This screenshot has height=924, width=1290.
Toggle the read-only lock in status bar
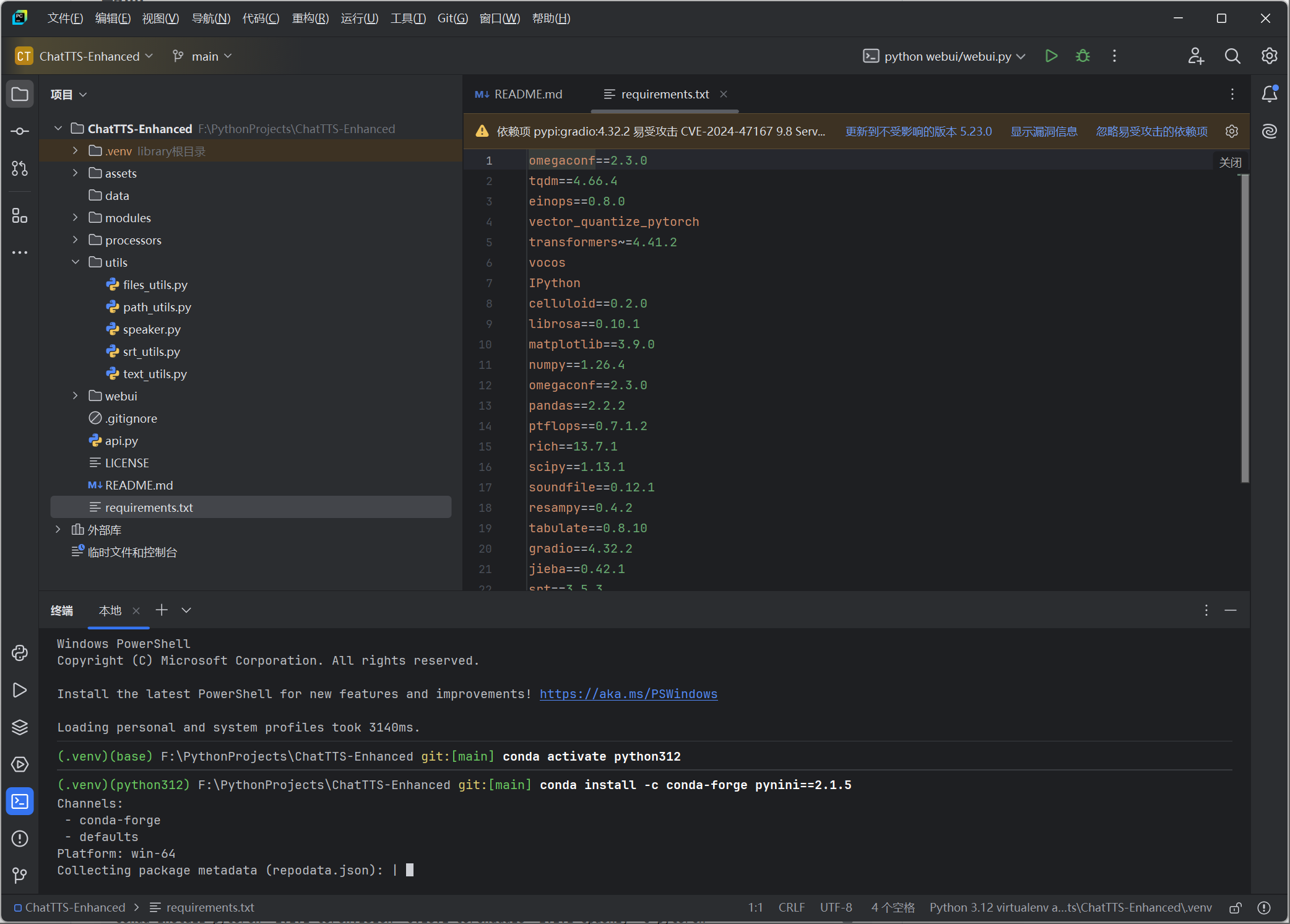tap(1235, 908)
